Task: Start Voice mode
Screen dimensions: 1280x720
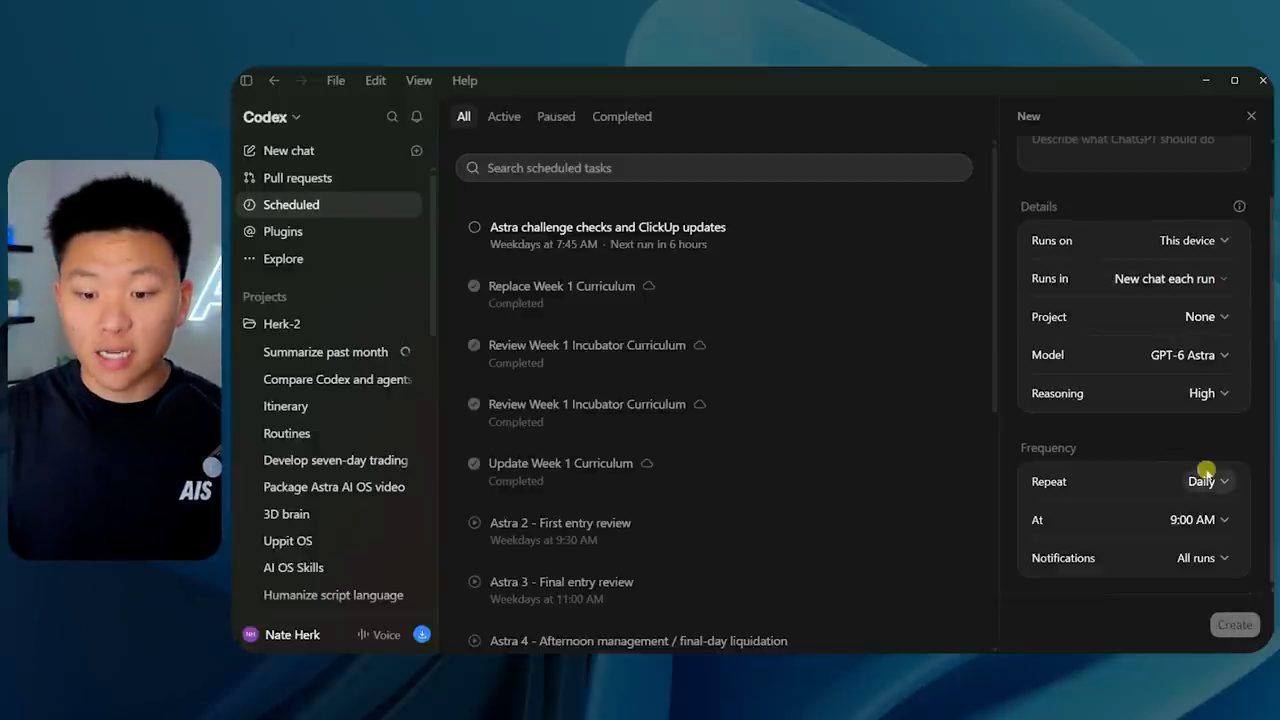Action: pos(379,635)
